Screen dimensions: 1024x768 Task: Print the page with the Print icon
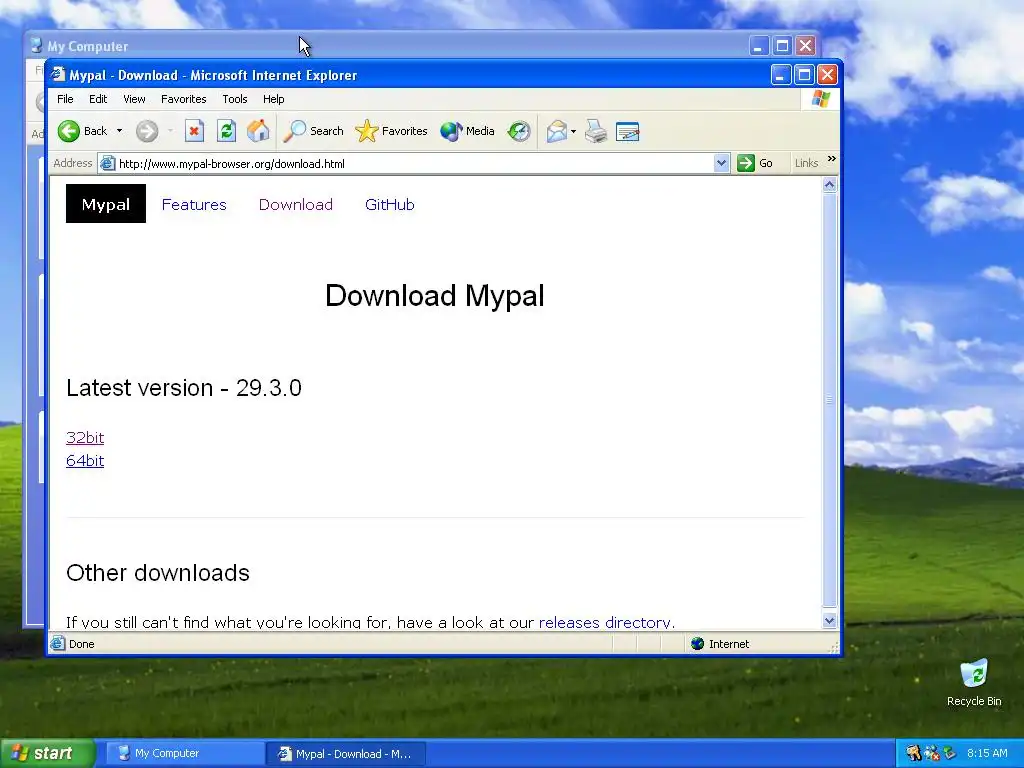point(596,131)
